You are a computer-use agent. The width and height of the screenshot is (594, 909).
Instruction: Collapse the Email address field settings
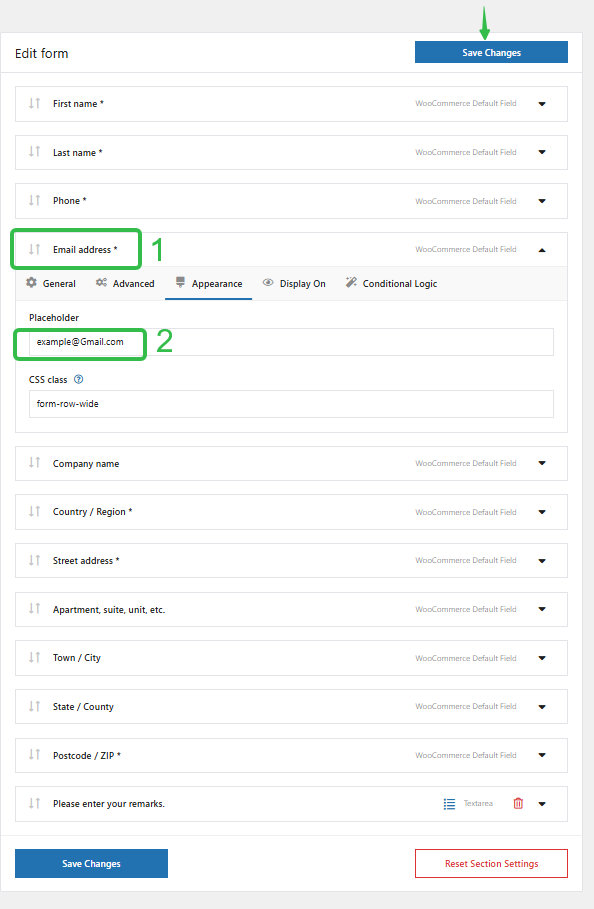pos(541,249)
